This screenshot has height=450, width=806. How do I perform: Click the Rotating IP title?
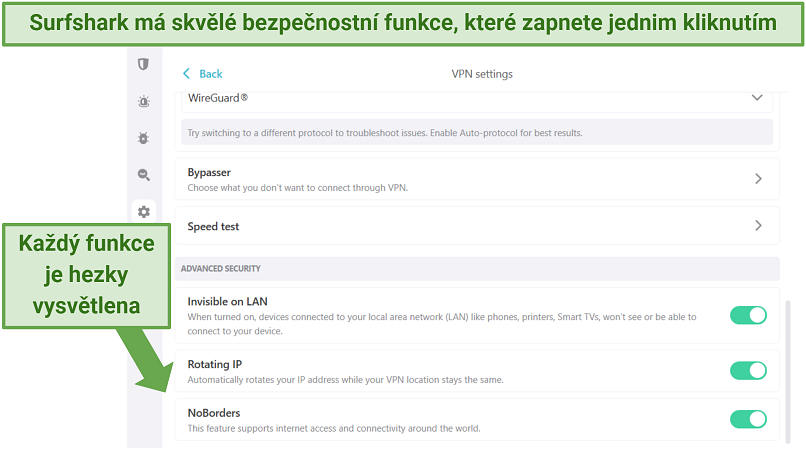point(214,365)
